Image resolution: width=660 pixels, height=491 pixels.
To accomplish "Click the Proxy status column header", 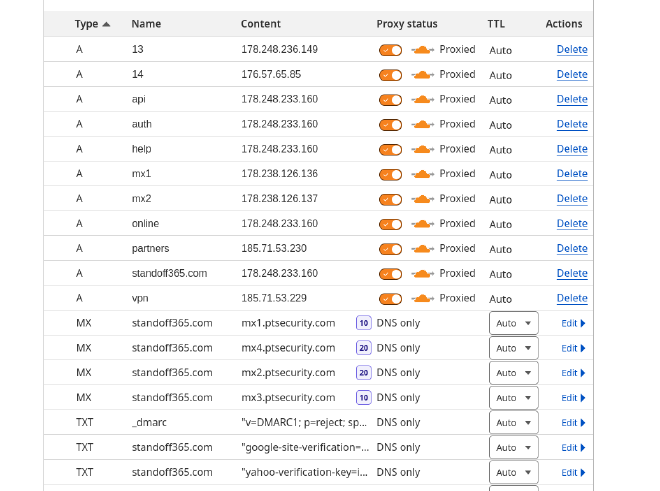I will pos(407,24).
